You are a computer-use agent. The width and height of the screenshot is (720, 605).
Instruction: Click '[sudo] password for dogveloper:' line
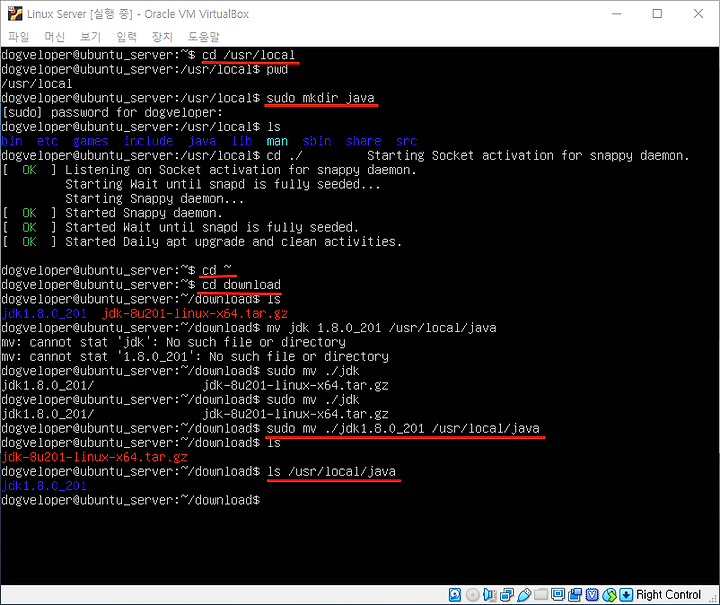pyautogui.click(x=112, y=112)
